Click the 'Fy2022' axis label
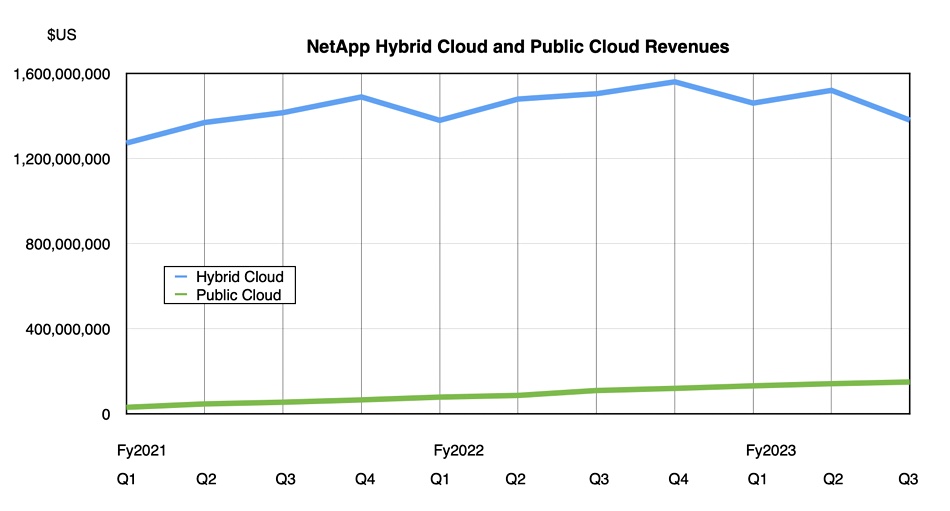Screen dimensions: 950x511 [x=459, y=450]
